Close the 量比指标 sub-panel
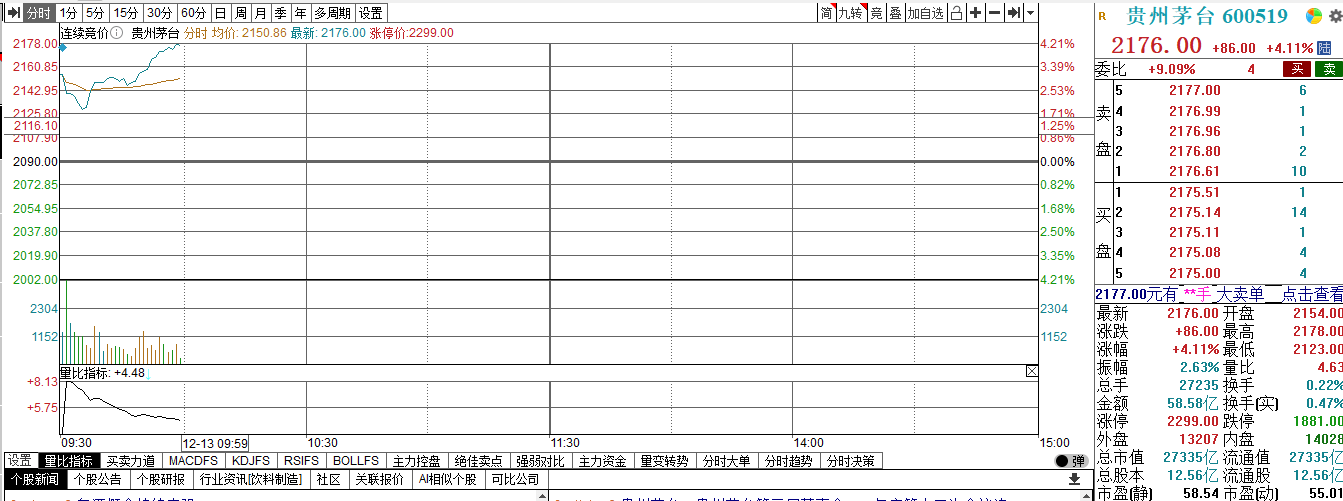This screenshot has height=501, width=1343. pyautogui.click(x=1031, y=371)
